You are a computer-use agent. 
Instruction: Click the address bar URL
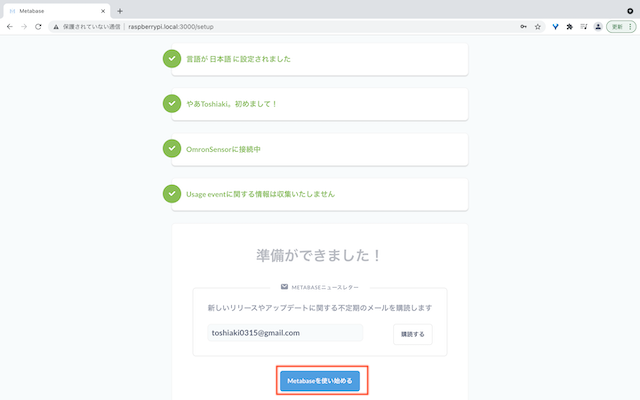click(x=171, y=27)
